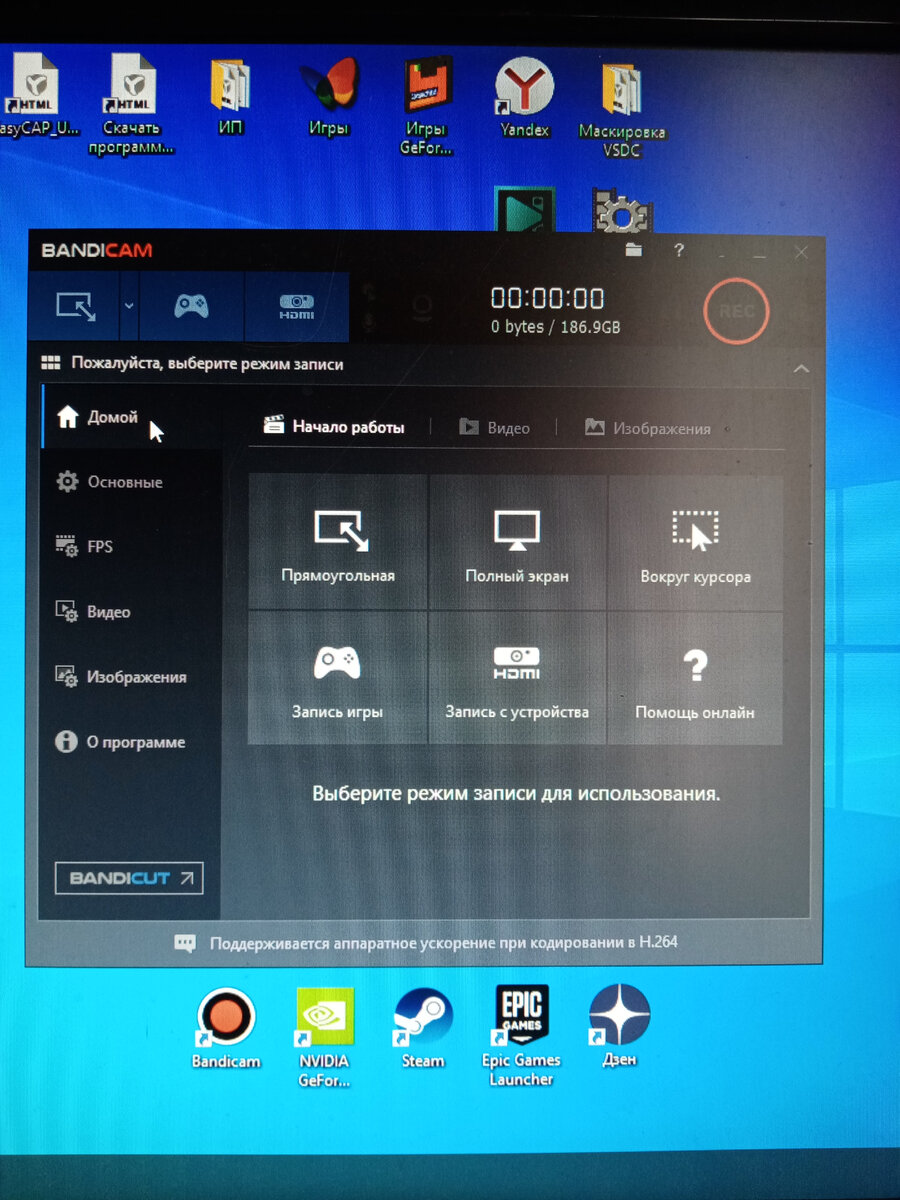Choose the Запись игры tile
Screen dimensions: 900x1200
(338, 678)
